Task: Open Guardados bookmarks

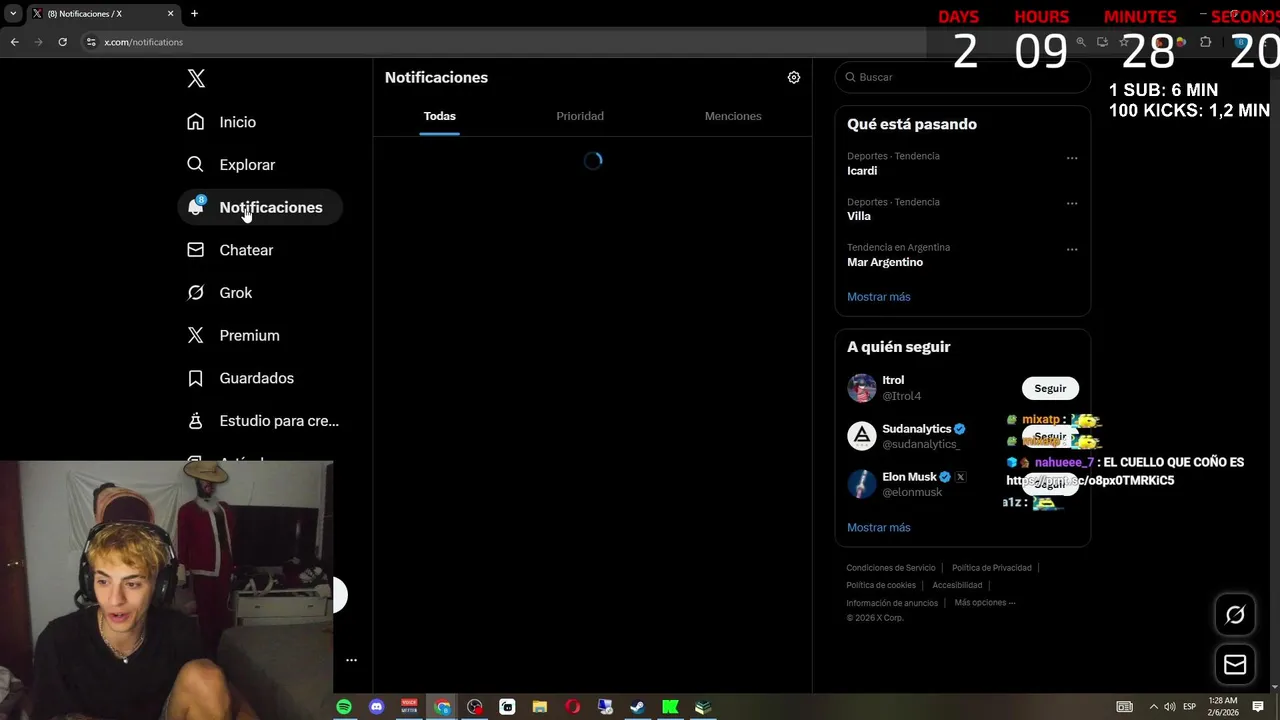Action: pyautogui.click(x=240, y=378)
